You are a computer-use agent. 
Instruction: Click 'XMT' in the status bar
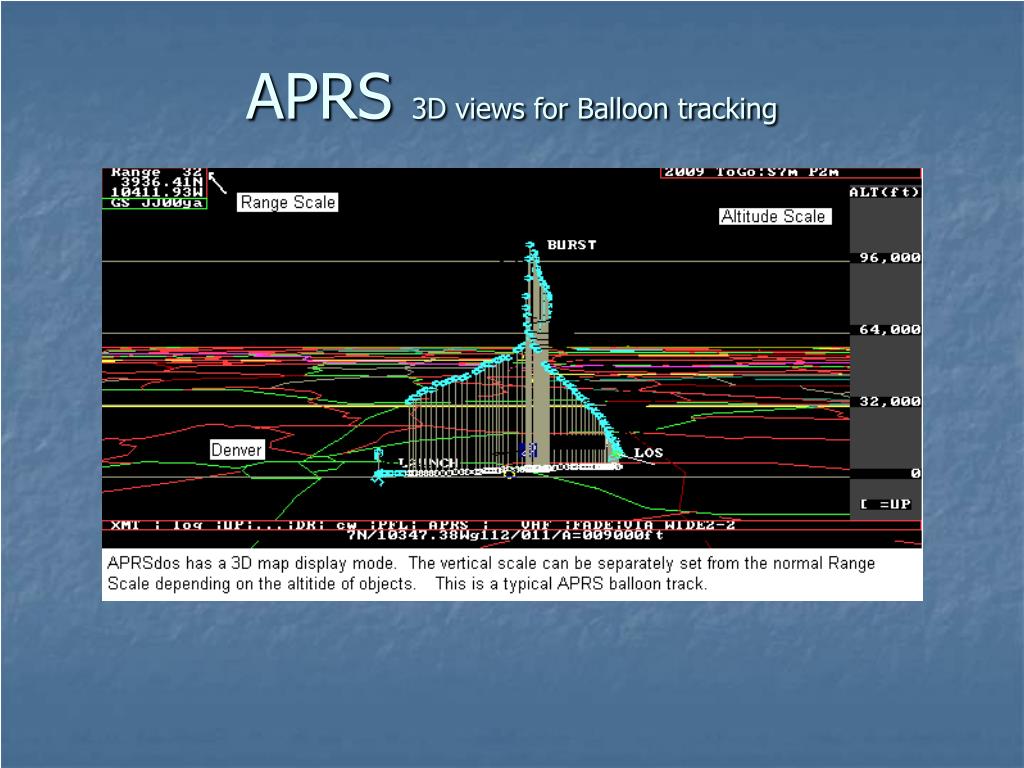[x=125, y=525]
